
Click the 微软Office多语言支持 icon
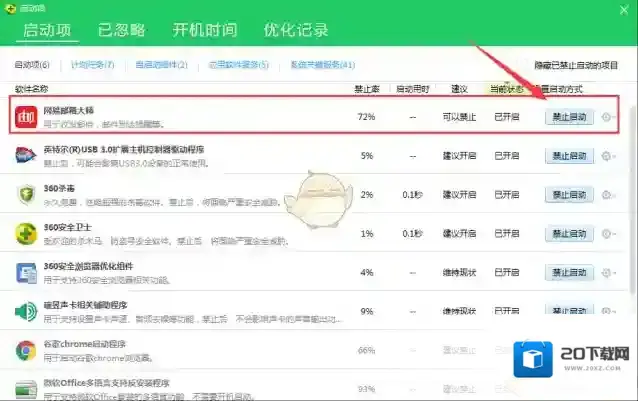click(26, 390)
